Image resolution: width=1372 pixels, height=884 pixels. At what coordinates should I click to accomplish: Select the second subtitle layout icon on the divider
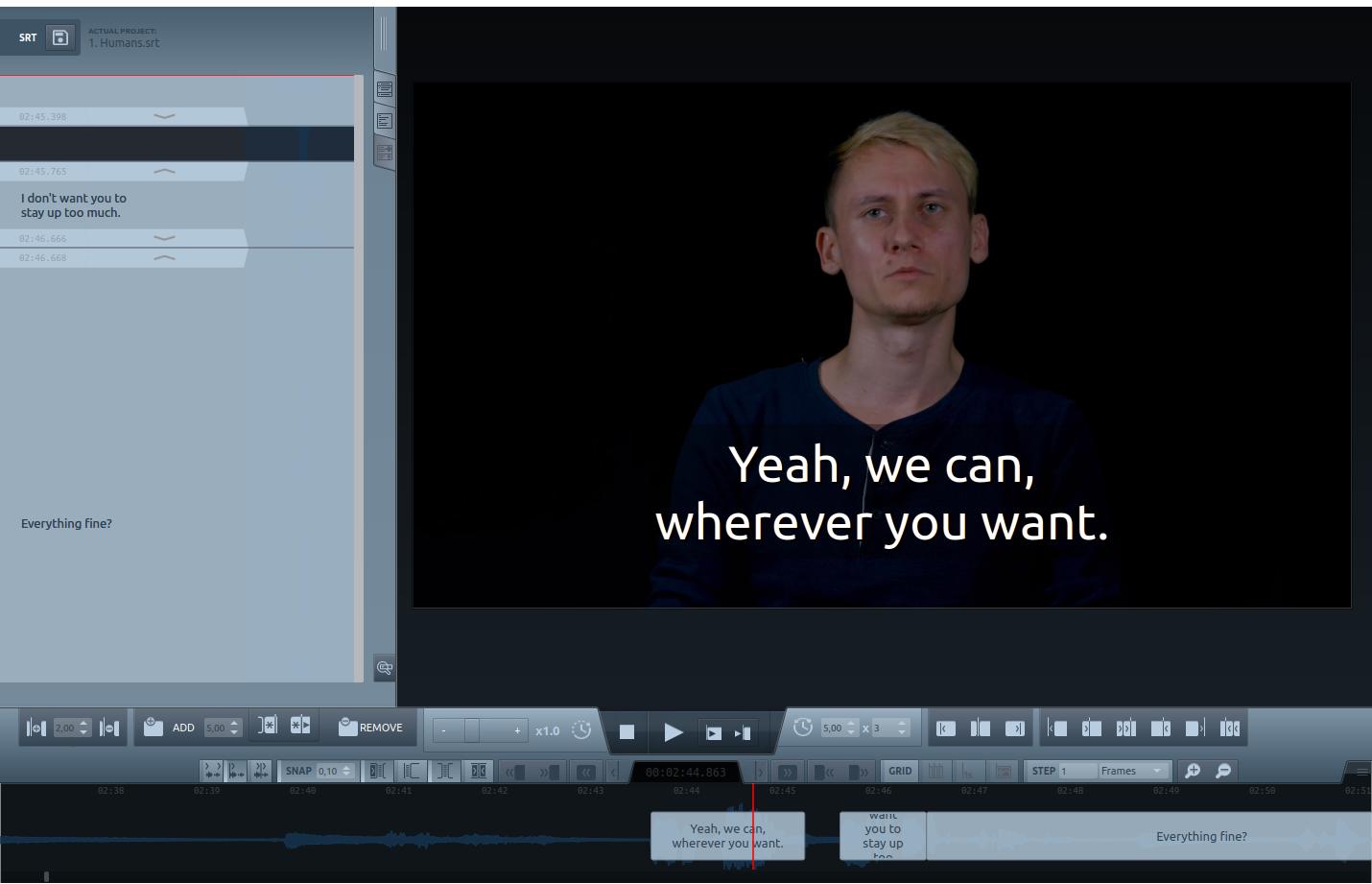click(385, 121)
